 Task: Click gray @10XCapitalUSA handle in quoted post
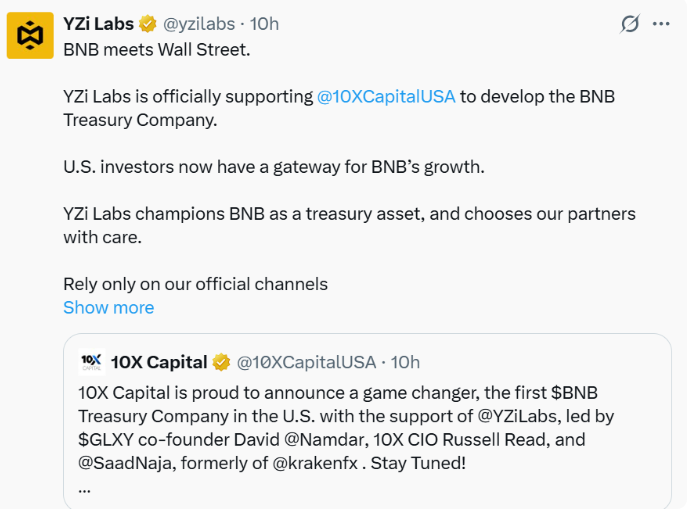coord(306,362)
